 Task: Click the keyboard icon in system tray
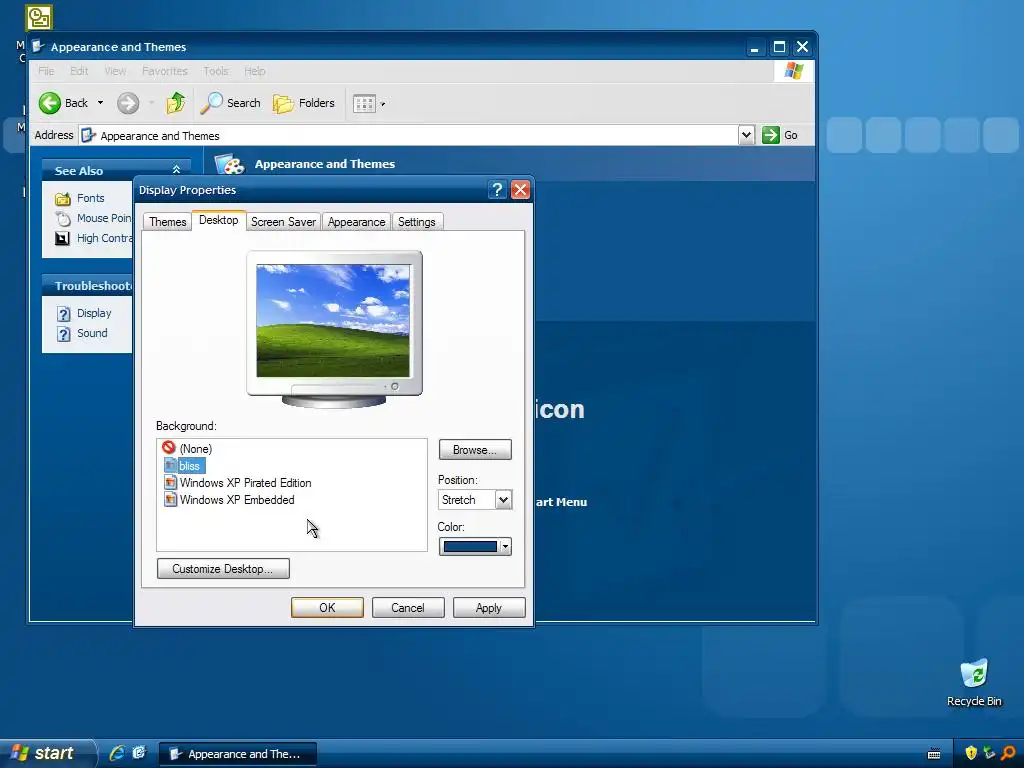click(934, 754)
